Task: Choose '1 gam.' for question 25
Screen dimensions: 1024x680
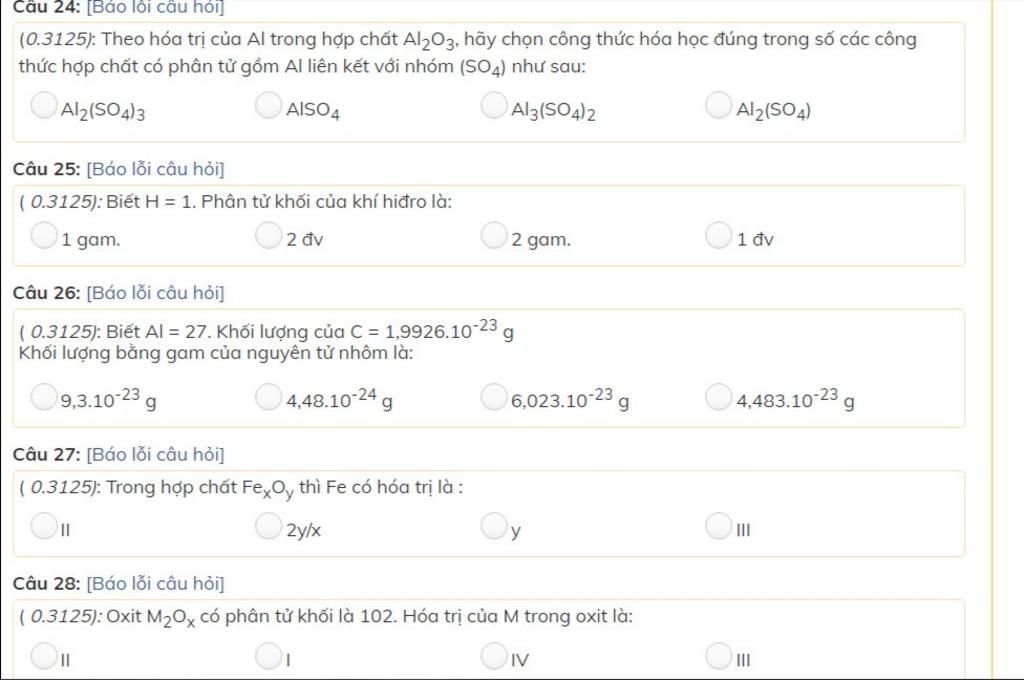Action: [44, 236]
